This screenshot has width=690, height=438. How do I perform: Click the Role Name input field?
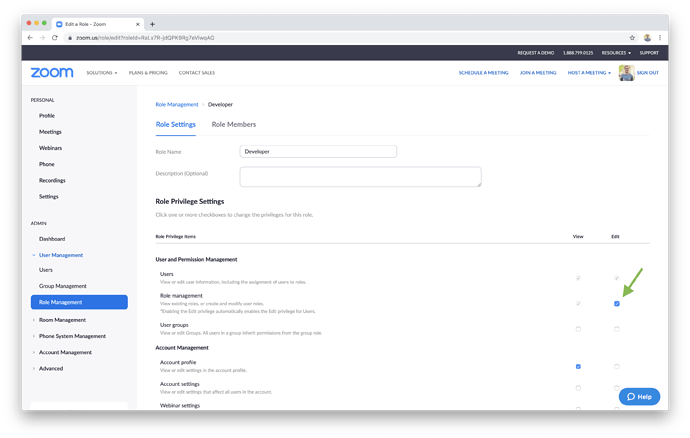click(318, 151)
